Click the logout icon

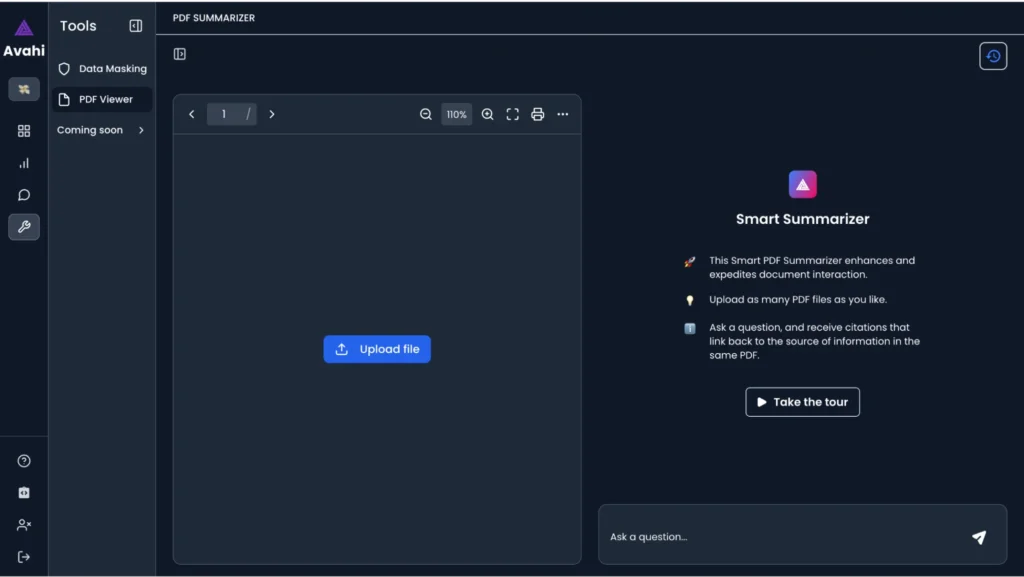click(24, 557)
